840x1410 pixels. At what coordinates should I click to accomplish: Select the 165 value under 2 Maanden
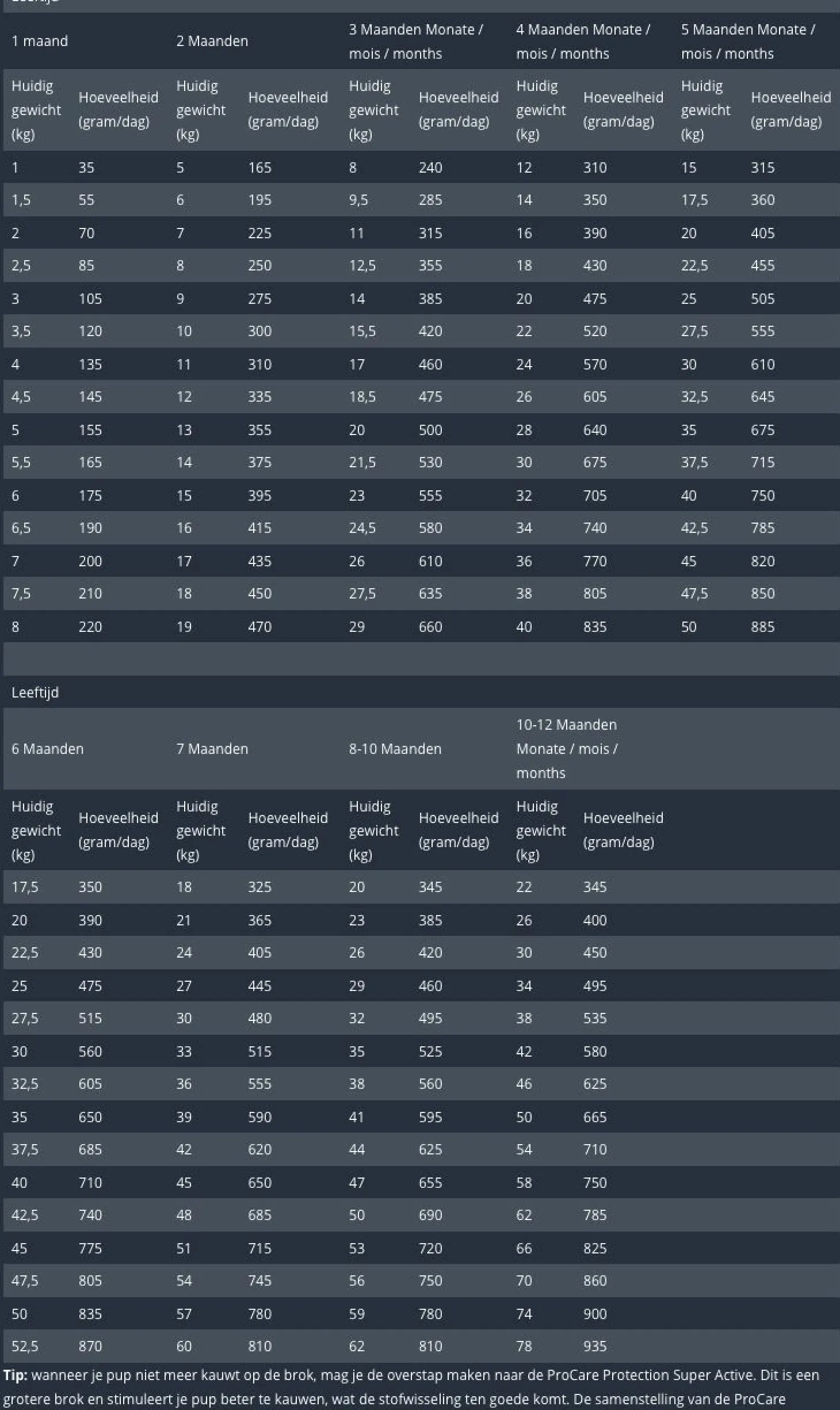[x=259, y=167]
